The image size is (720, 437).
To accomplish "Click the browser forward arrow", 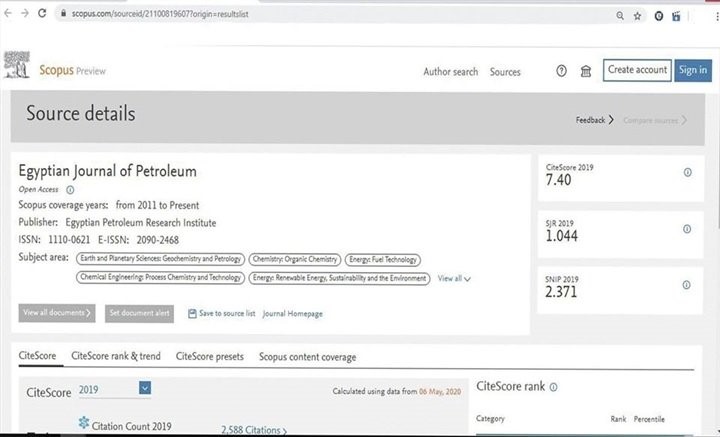I will pyautogui.click(x=24, y=13).
